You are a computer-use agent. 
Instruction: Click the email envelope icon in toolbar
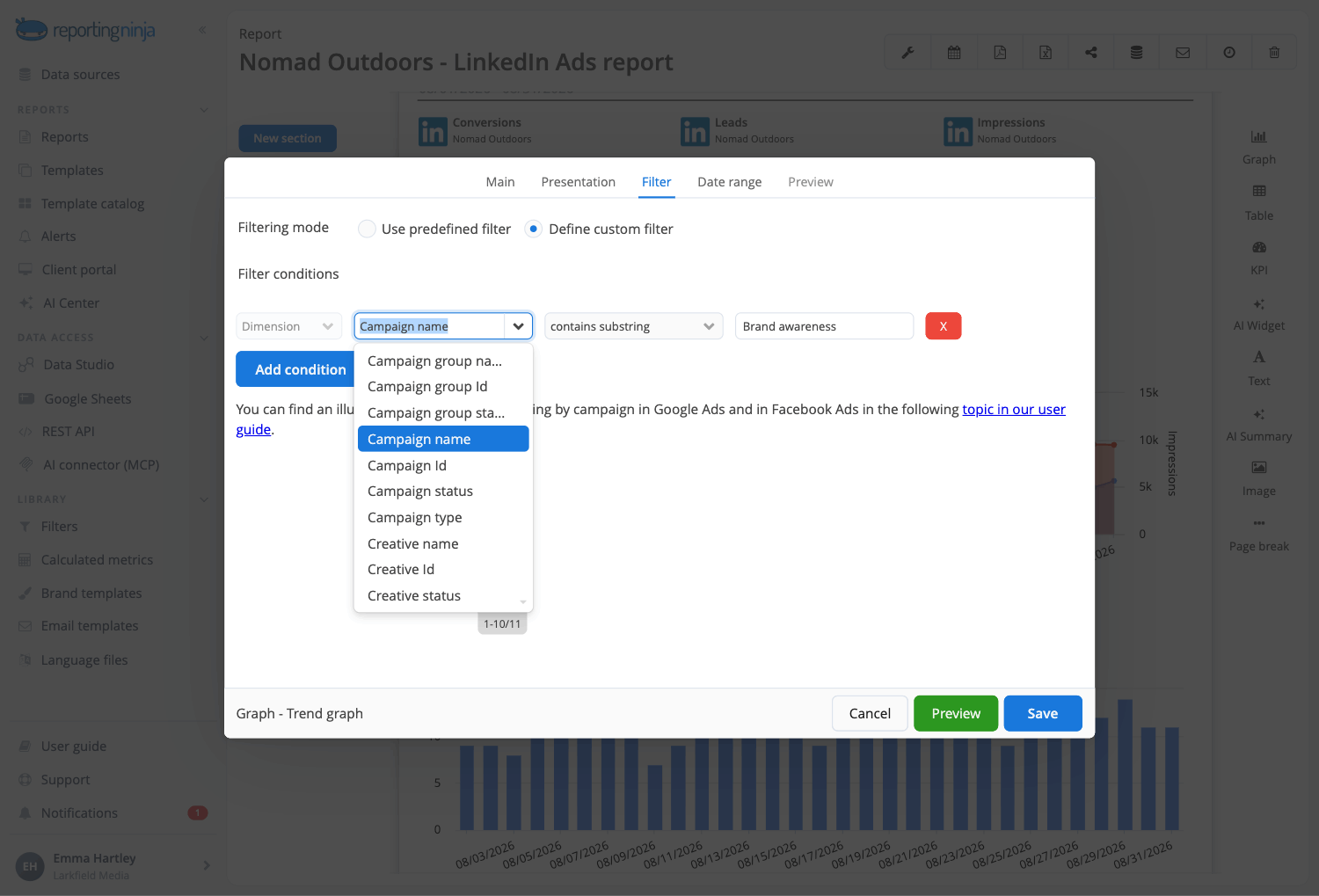pyautogui.click(x=1183, y=53)
